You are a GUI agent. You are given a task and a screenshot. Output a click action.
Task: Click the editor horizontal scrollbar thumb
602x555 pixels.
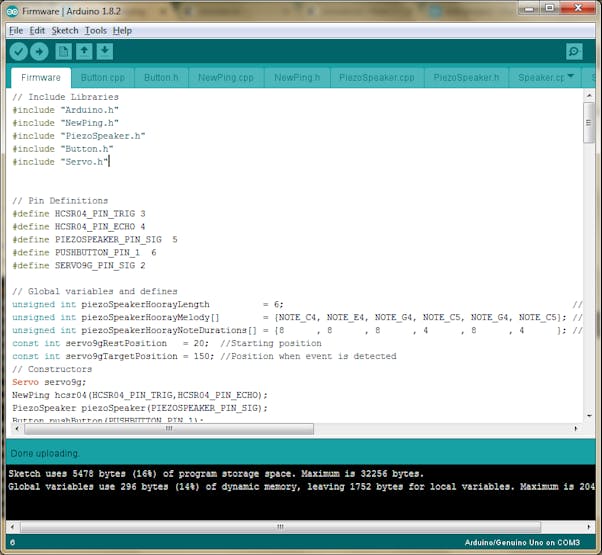(x=169, y=428)
